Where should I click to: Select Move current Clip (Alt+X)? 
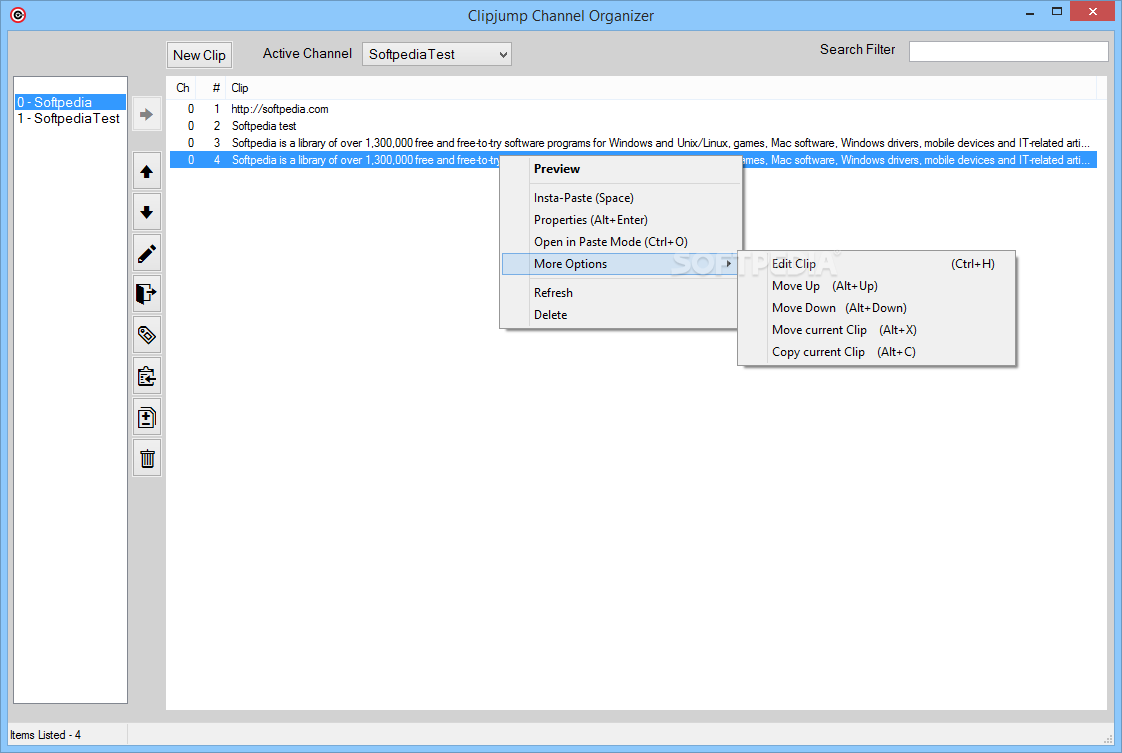coord(877,330)
